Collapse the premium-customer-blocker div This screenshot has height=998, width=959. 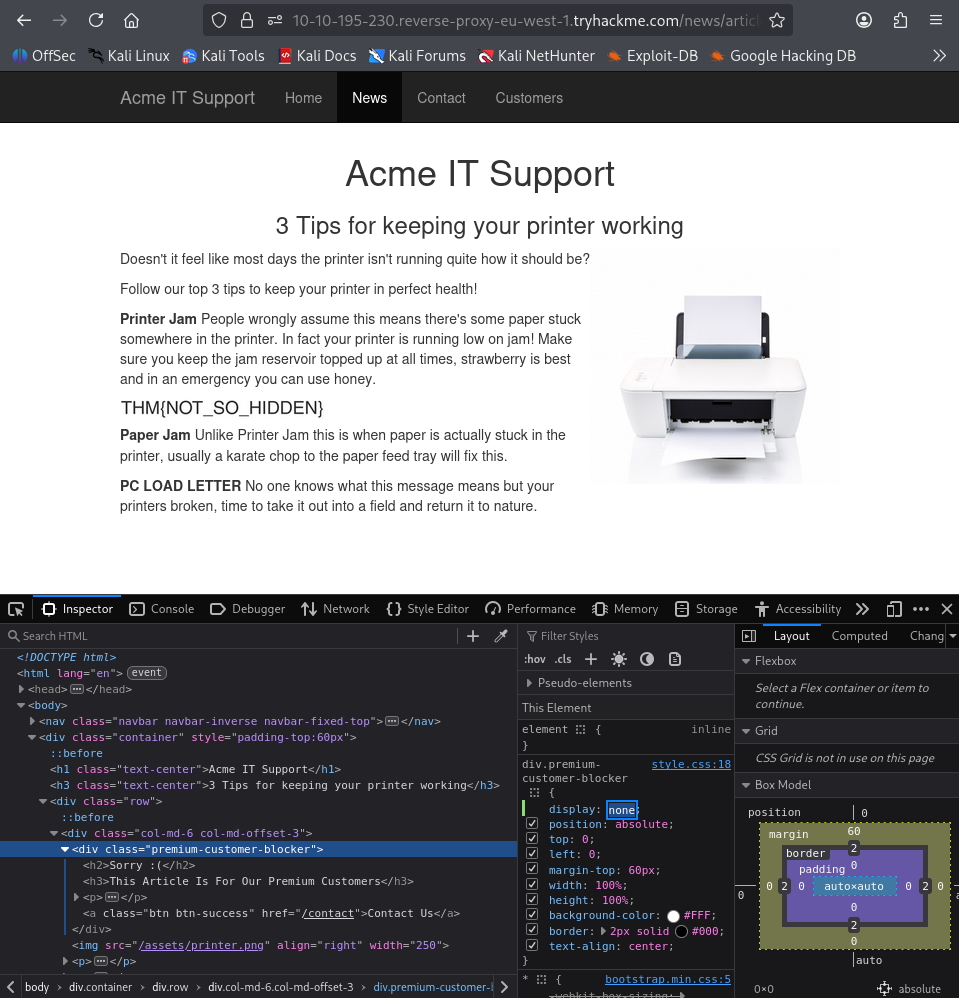coord(65,849)
